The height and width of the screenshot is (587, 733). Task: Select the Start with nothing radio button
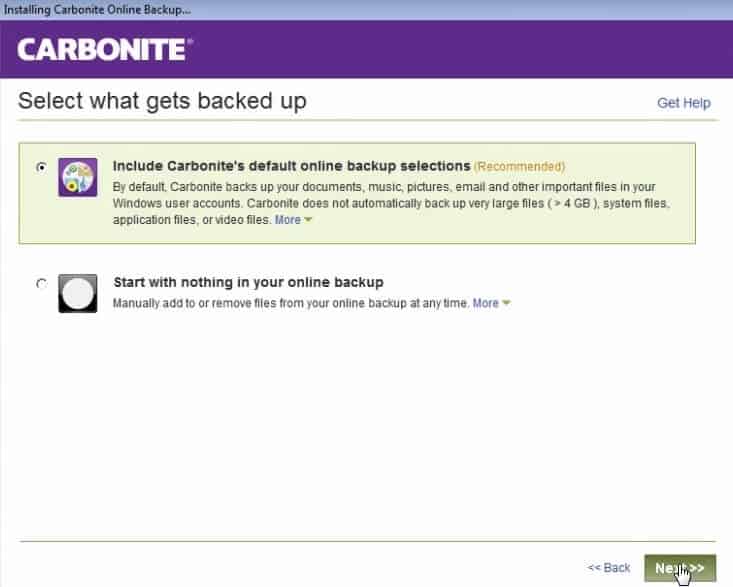pyautogui.click(x=42, y=284)
